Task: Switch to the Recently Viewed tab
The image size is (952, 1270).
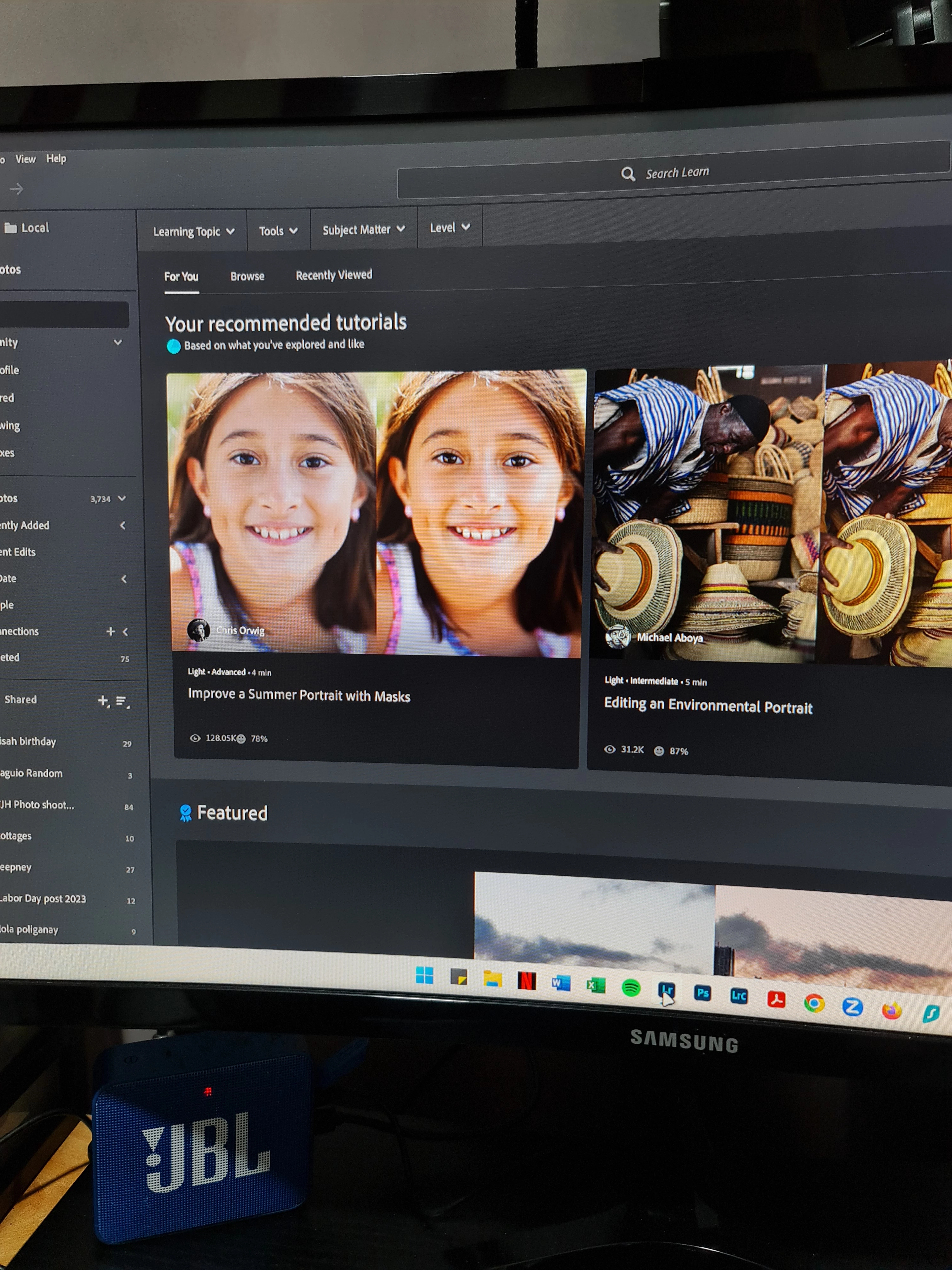Action: 334,275
